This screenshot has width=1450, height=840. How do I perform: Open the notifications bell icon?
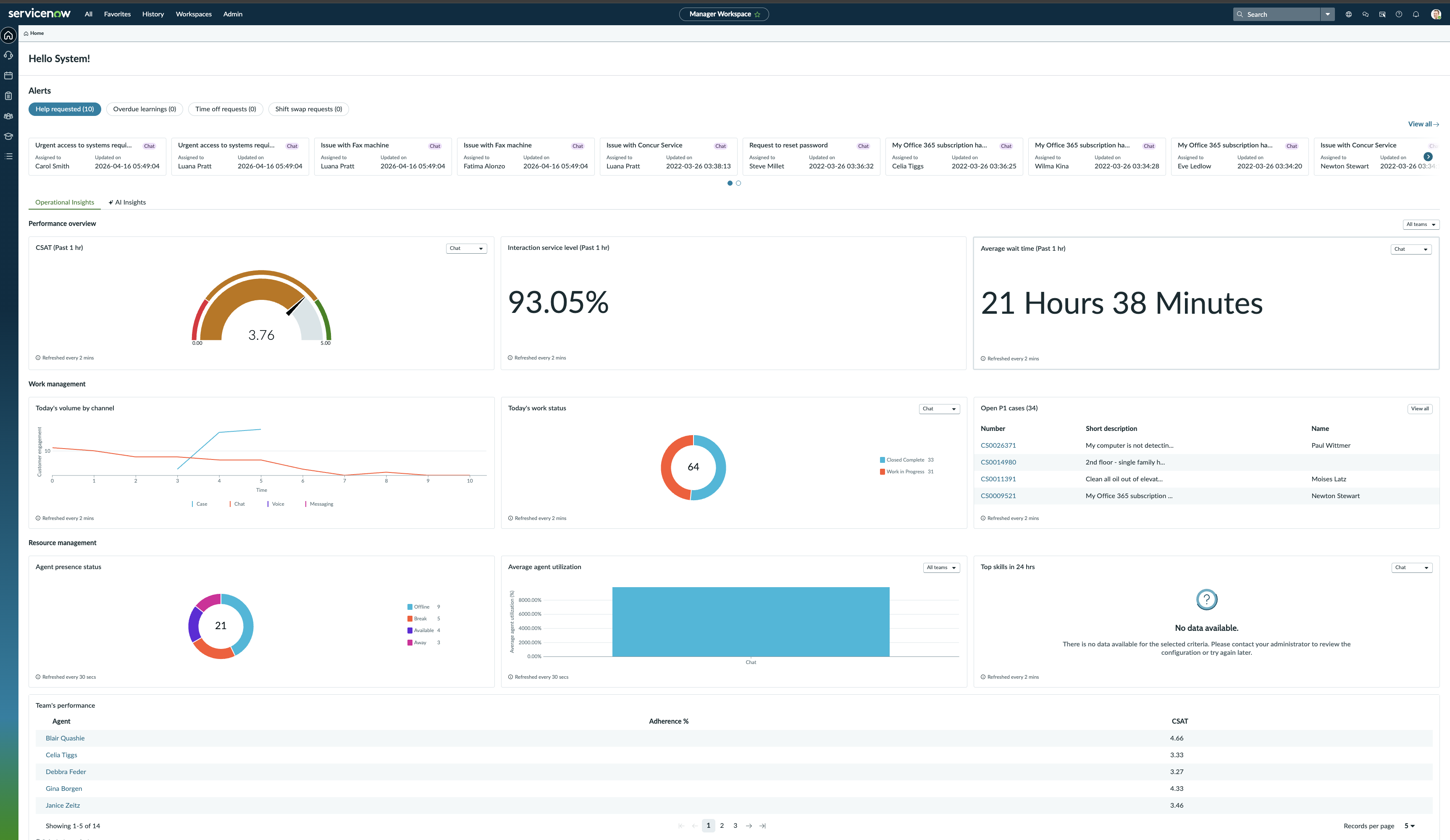coord(1416,14)
